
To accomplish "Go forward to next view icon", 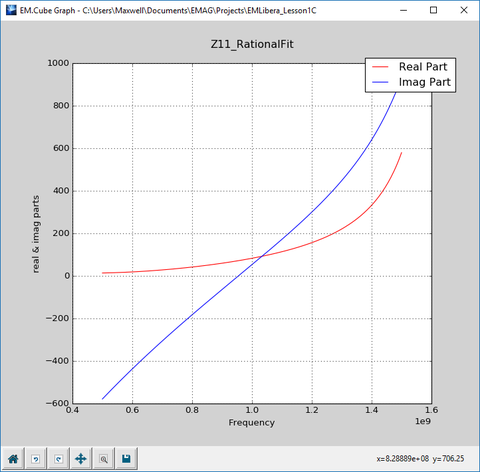I will [58, 459].
